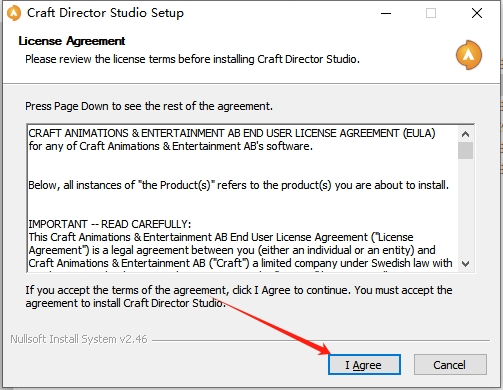
Task: Click the 'Please review the license terms' subtitle
Action: (x=193, y=59)
